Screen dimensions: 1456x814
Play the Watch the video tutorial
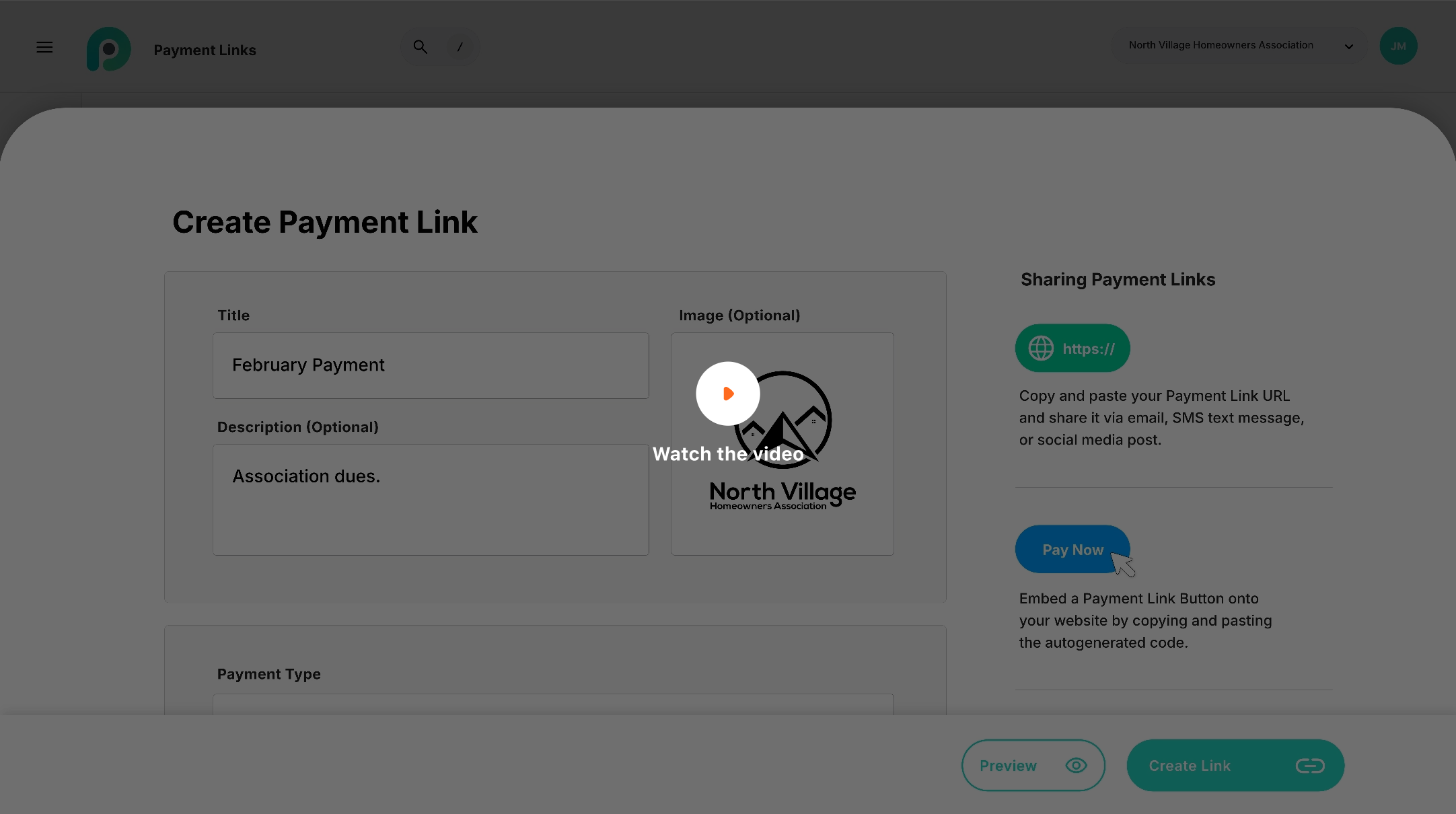[x=727, y=394]
